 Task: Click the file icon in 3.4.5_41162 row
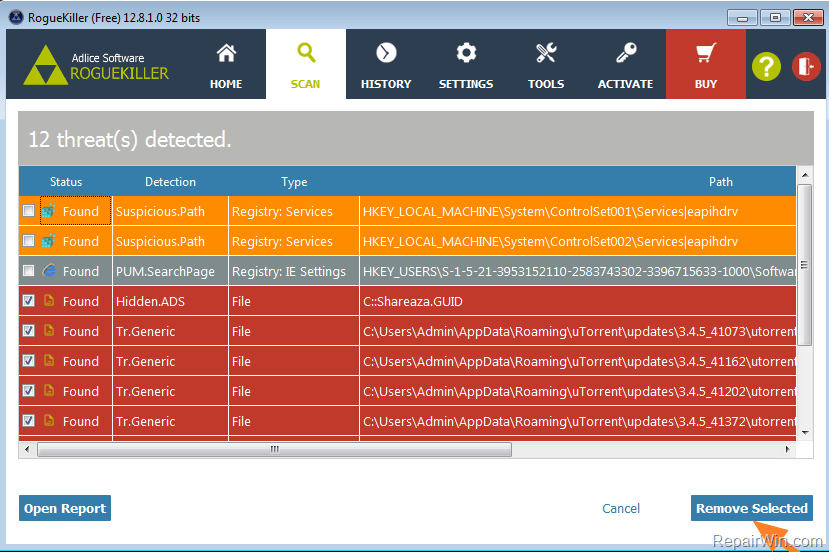point(49,360)
